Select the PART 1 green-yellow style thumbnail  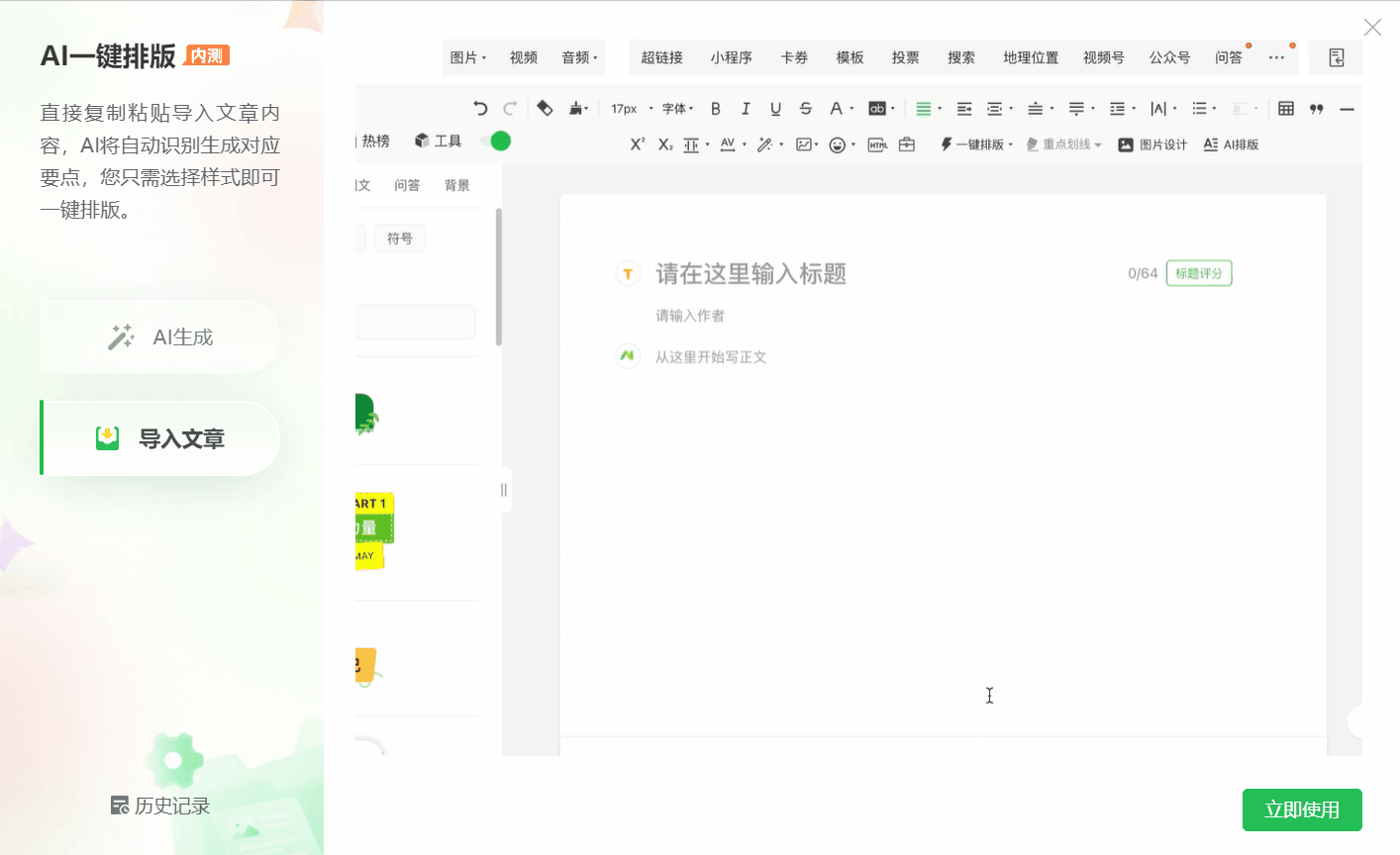374,530
